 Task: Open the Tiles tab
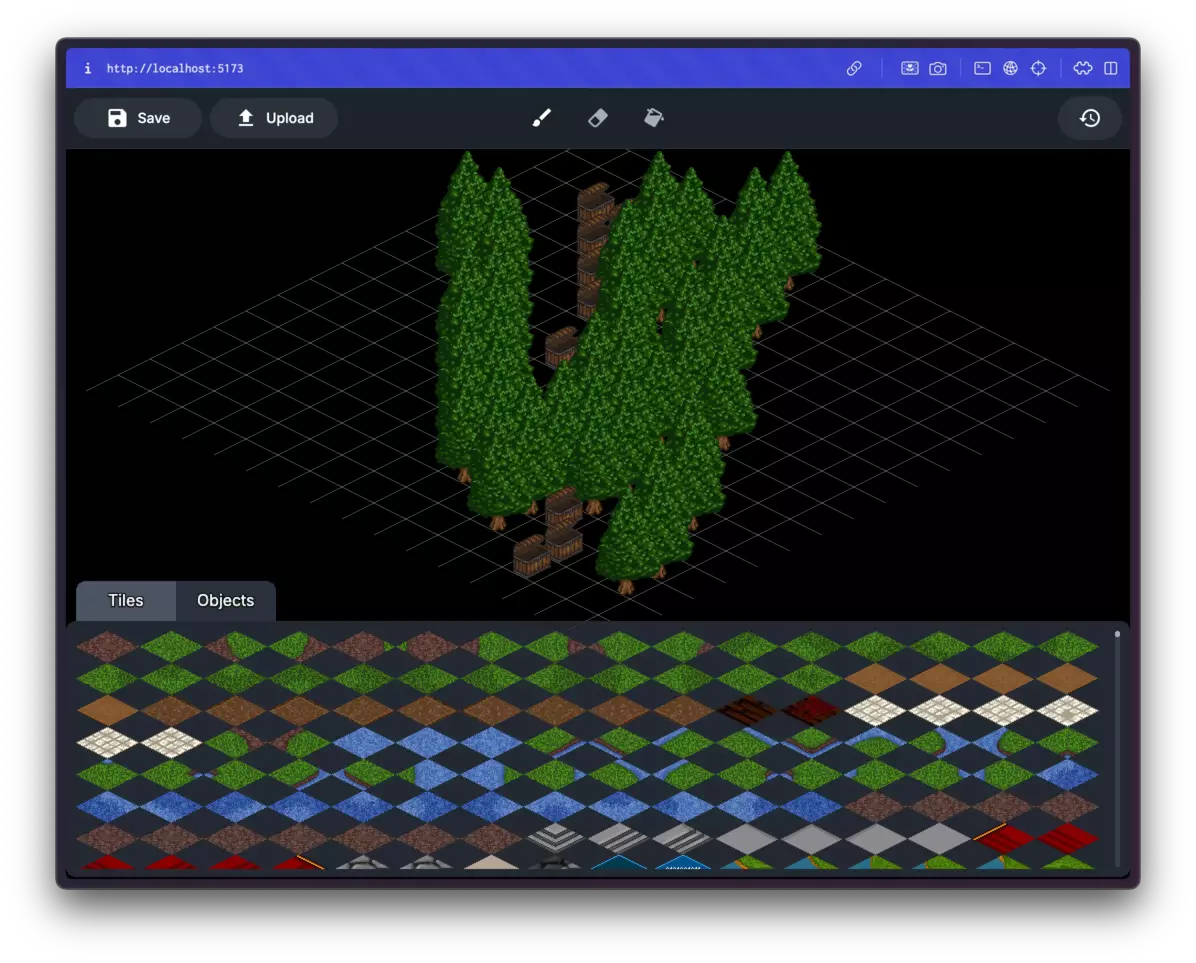coord(125,600)
